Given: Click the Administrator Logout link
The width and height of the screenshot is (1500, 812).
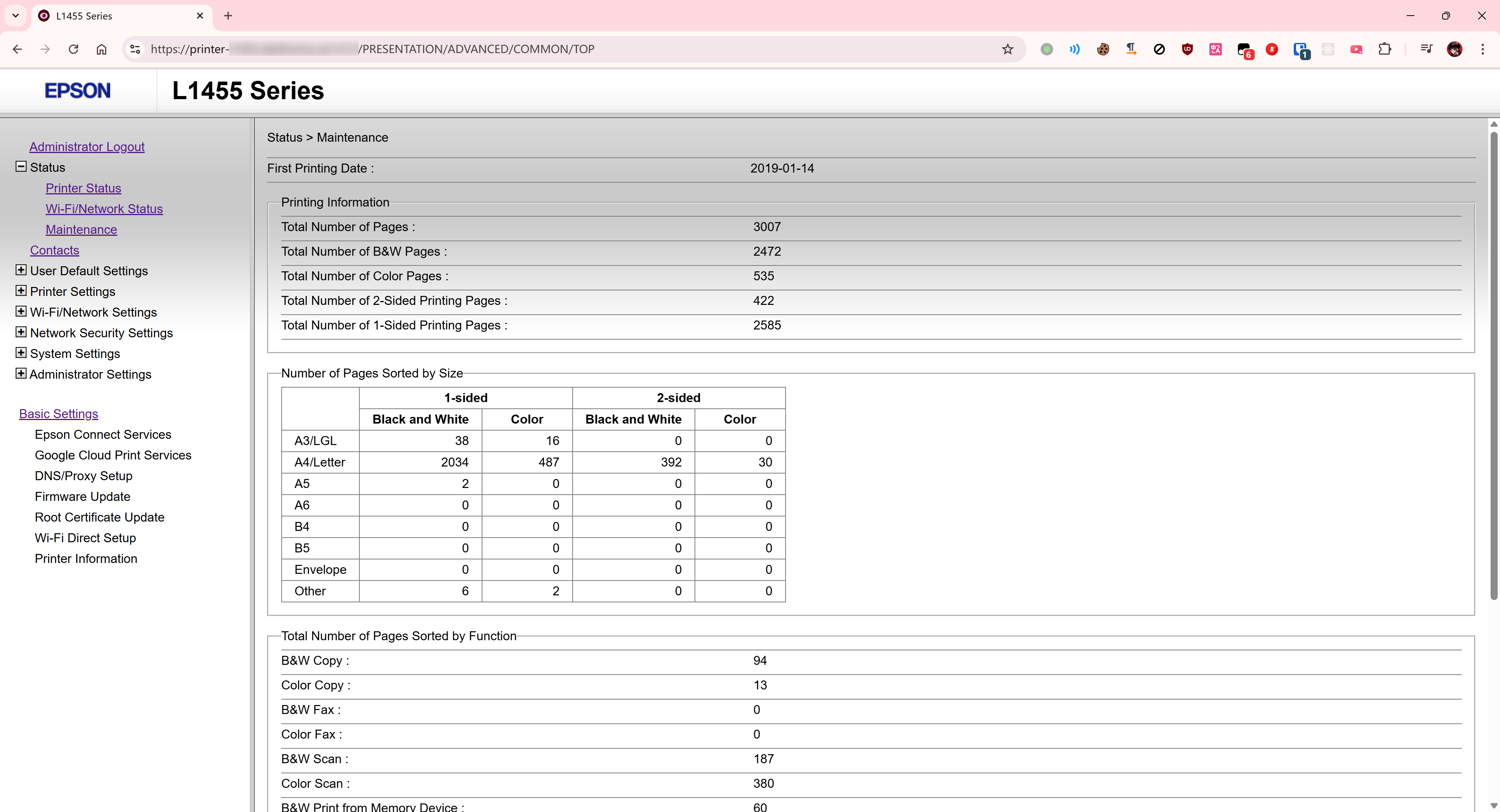Looking at the screenshot, I should pos(87,147).
